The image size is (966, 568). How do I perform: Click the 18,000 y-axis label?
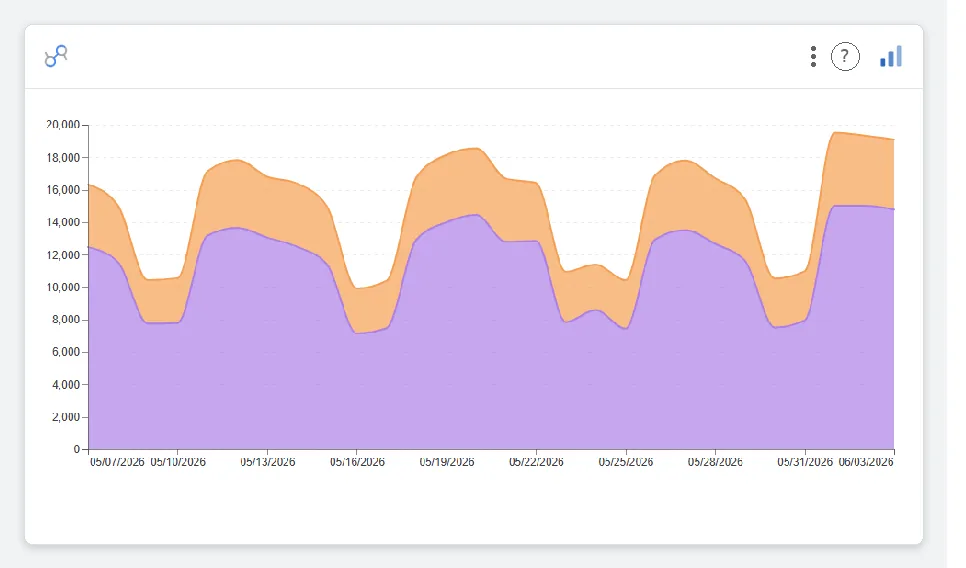click(63, 158)
